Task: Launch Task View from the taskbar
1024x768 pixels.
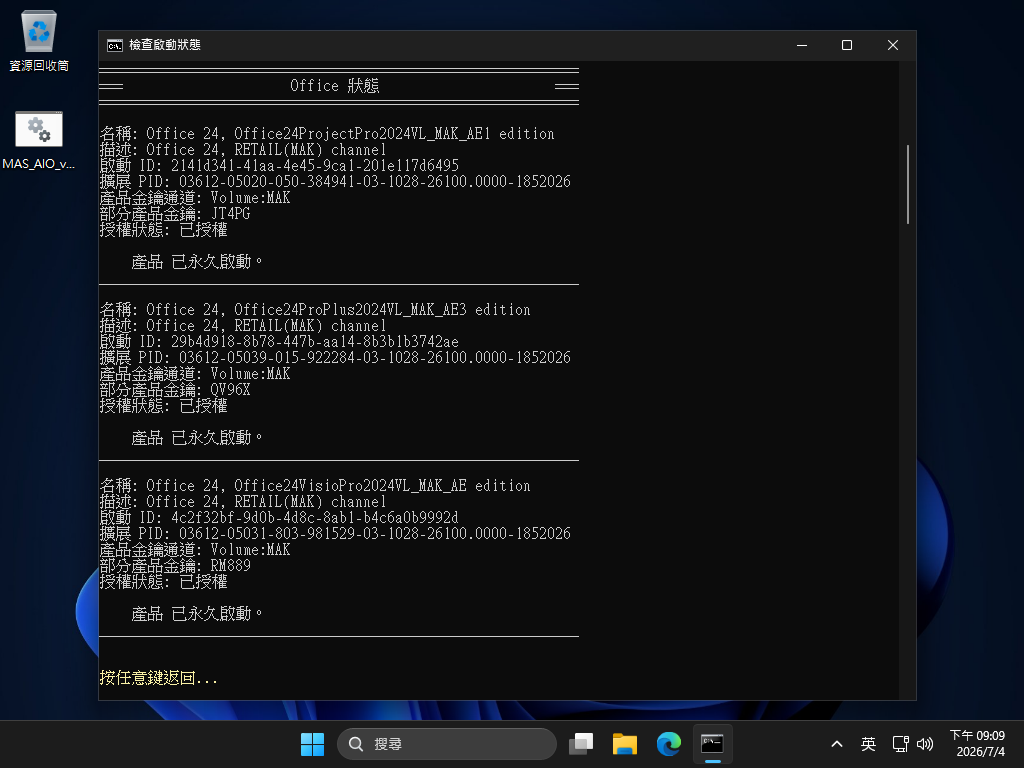Action: click(581, 744)
